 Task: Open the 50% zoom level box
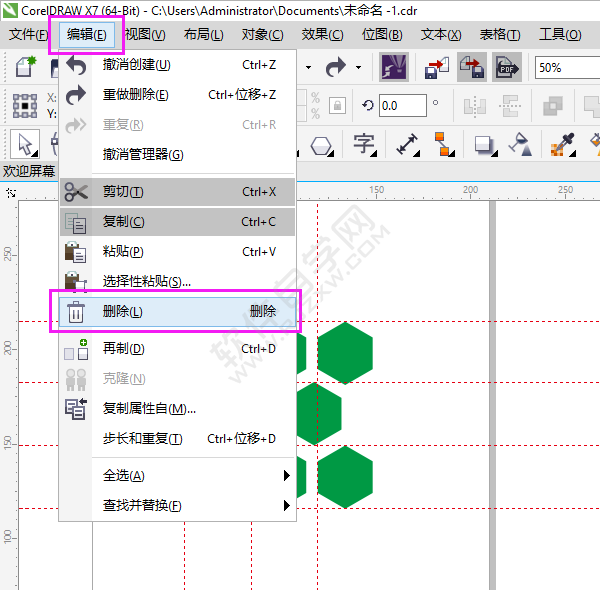click(x=567, y=68)
